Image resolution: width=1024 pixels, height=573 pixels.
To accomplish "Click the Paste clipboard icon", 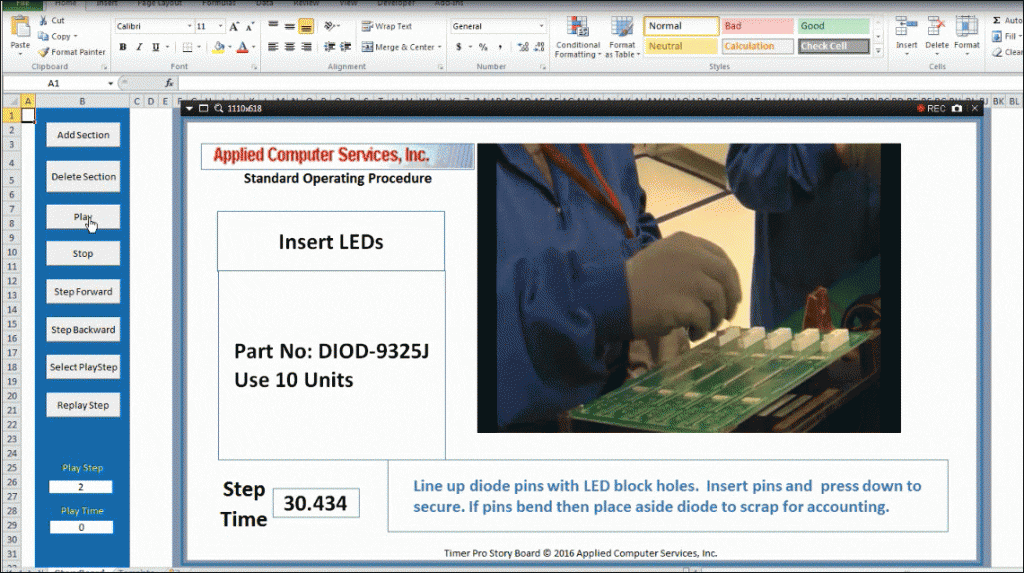I will pyautogui.click(x=19, y=29).
